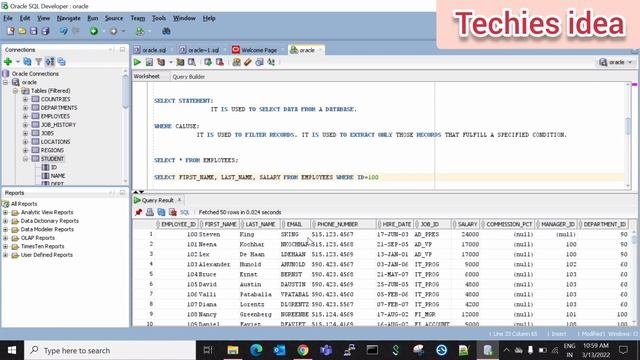Click the Collapse All icon in Connections panel
The width and height of the screenshot is (640, 360).
coord(62,62)
